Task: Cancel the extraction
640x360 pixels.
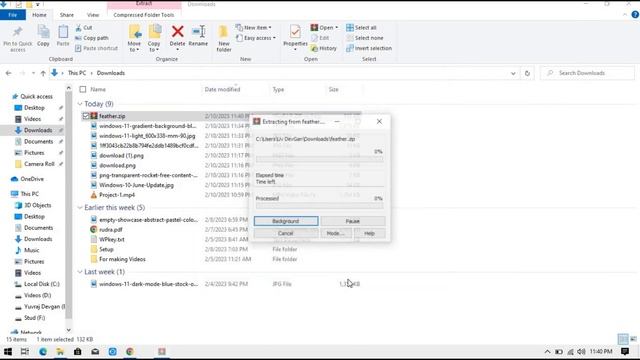Action: coord(286,233)
